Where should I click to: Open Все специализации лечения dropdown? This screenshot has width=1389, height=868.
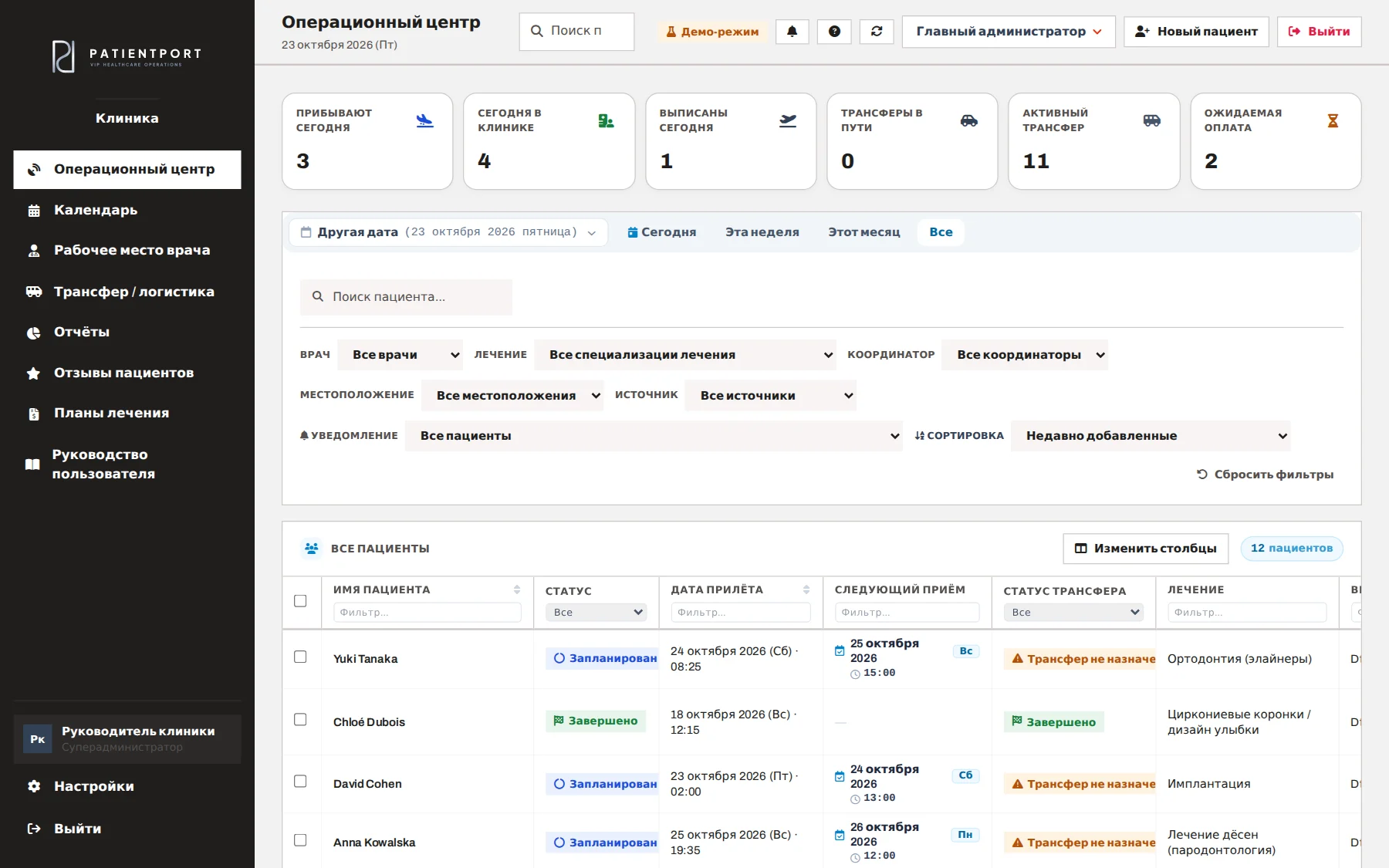tap(685, 355)
